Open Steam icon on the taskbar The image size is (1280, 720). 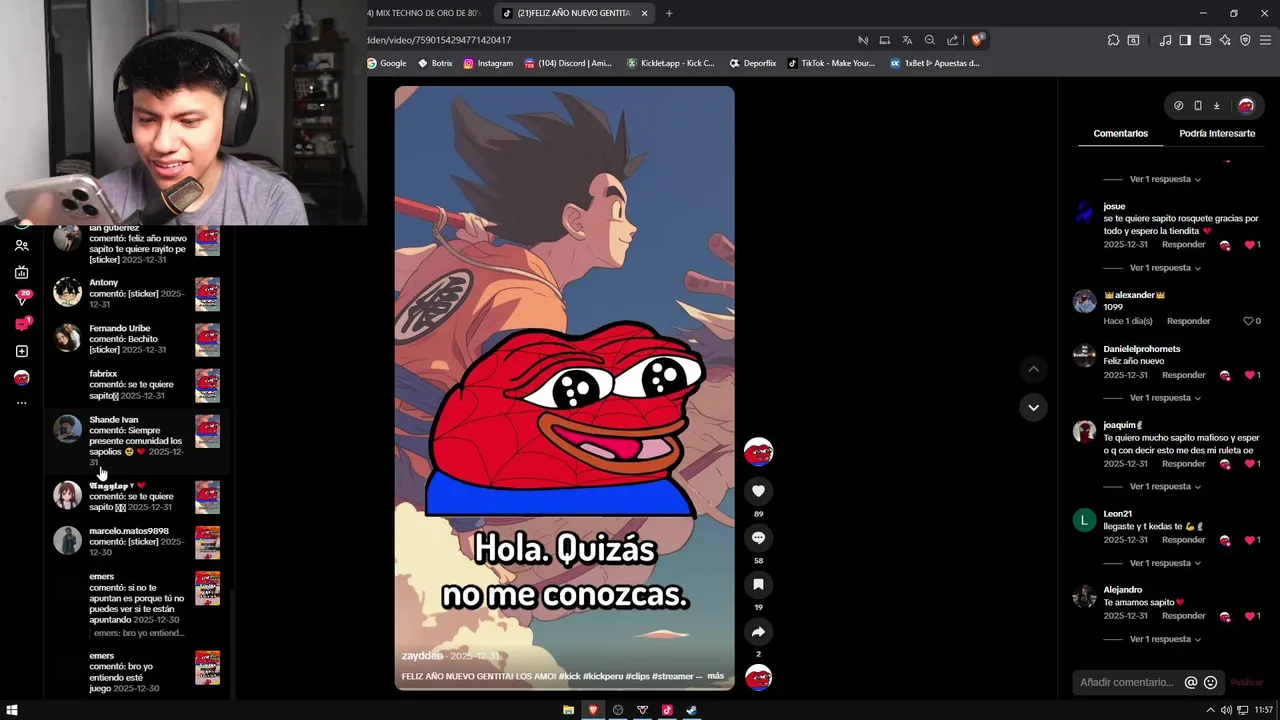click(691, 710)
